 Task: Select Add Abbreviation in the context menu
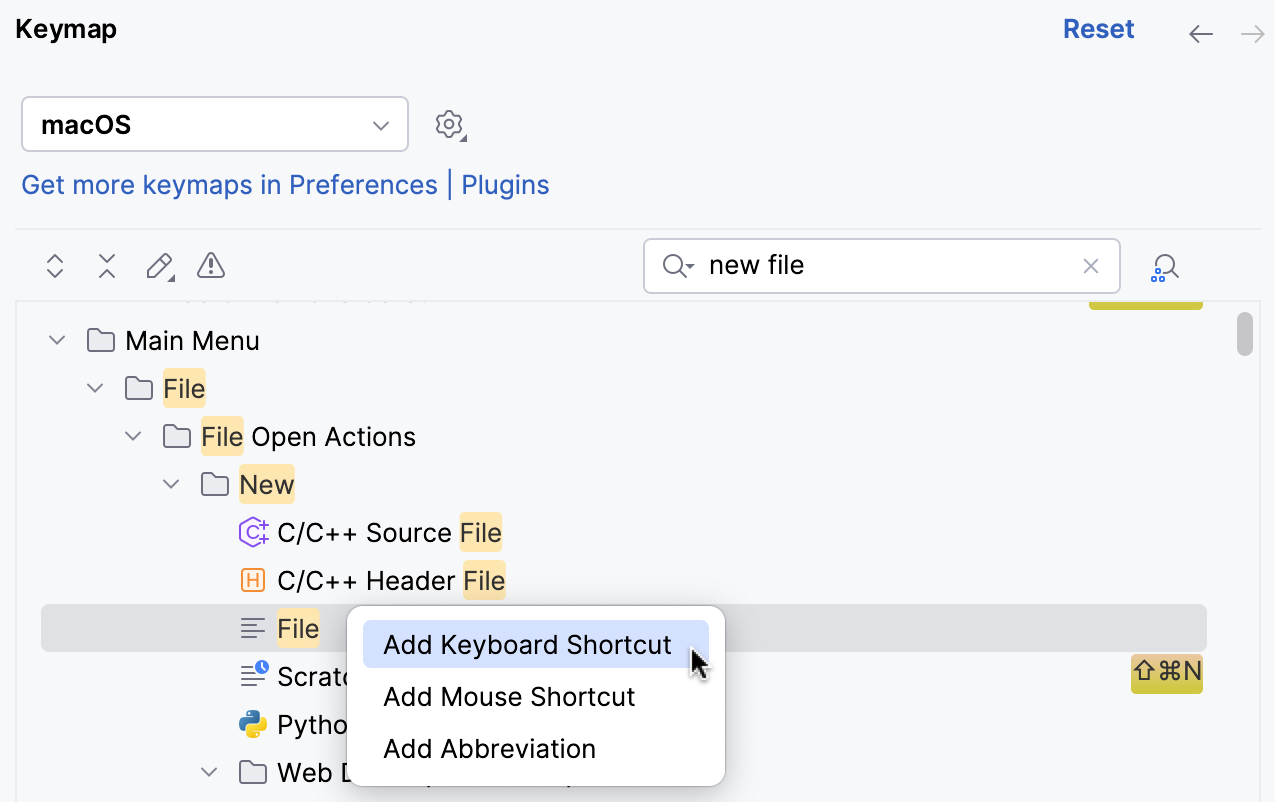489,748
